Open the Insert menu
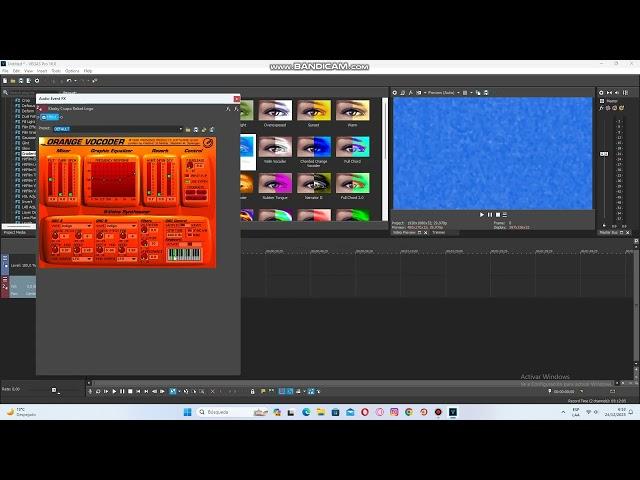Screen dimensions: 640x480 (42, 71)
